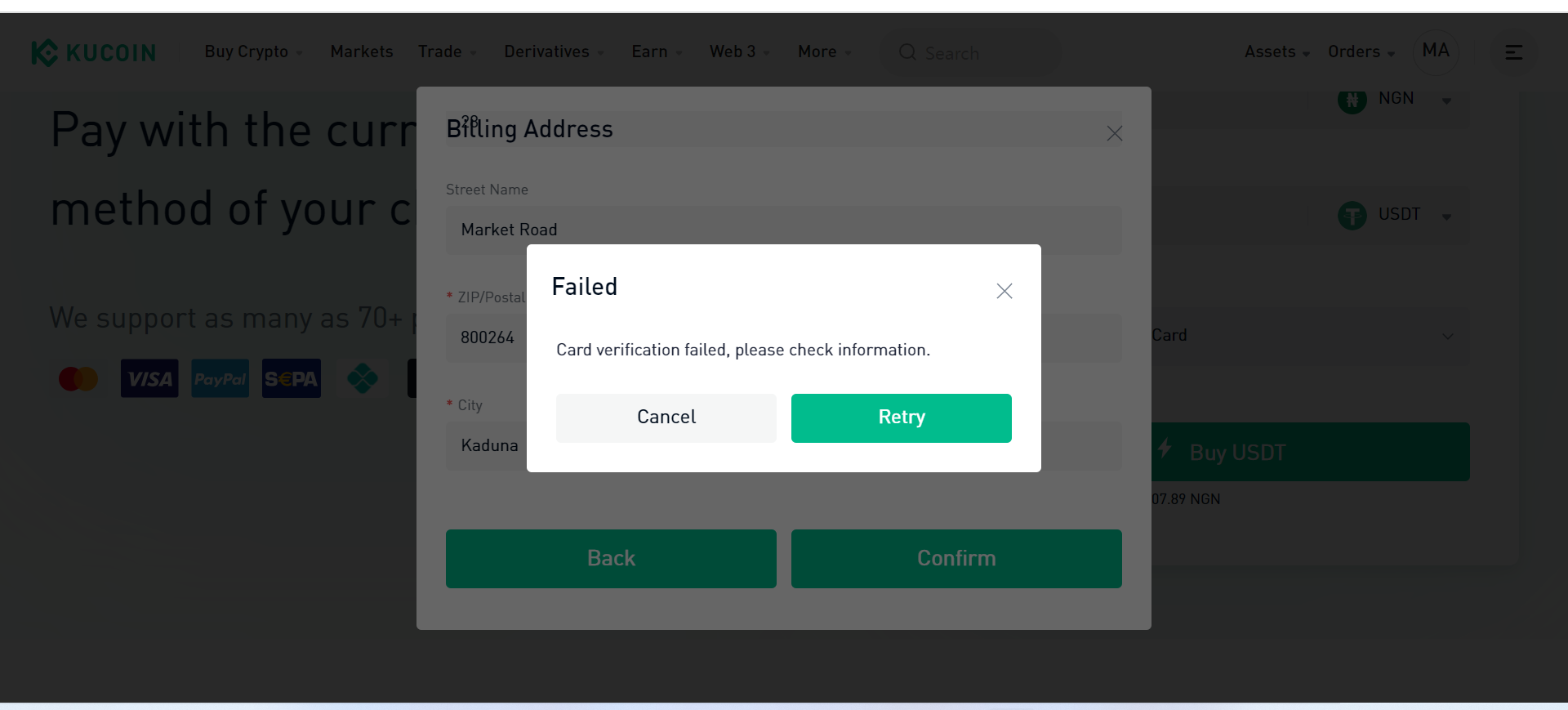Click the Retry button
Viewport: 1568px width, 710px height.
click(x=902, y=418)
